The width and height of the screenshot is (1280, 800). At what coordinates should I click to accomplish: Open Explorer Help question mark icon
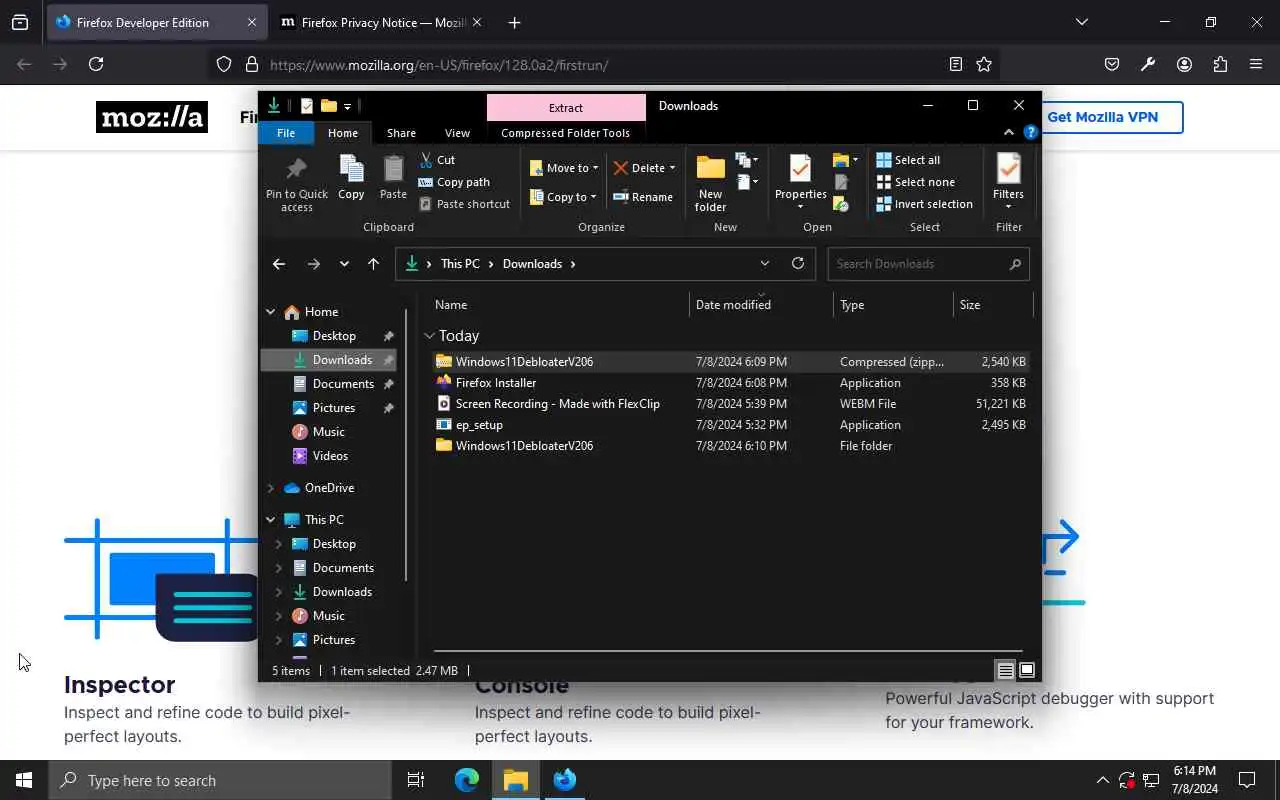pos(1030,132)
